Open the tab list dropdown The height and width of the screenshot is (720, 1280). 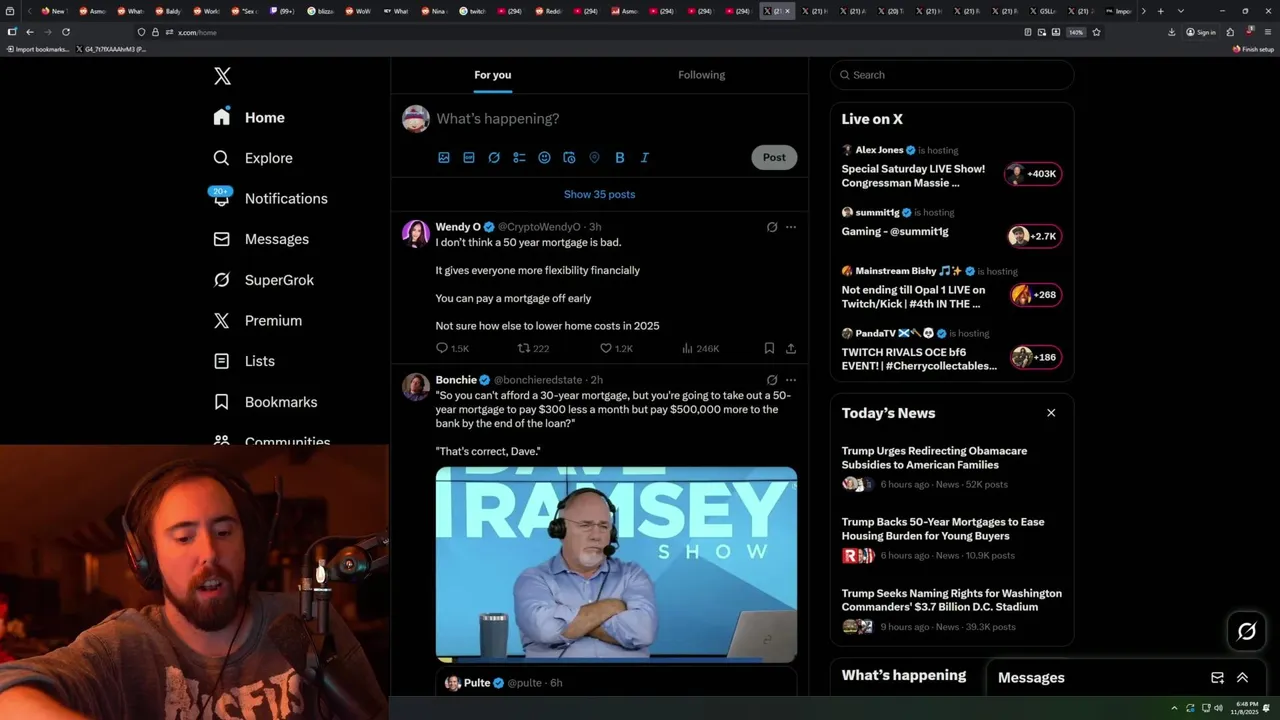click(x=1181, y=11)
